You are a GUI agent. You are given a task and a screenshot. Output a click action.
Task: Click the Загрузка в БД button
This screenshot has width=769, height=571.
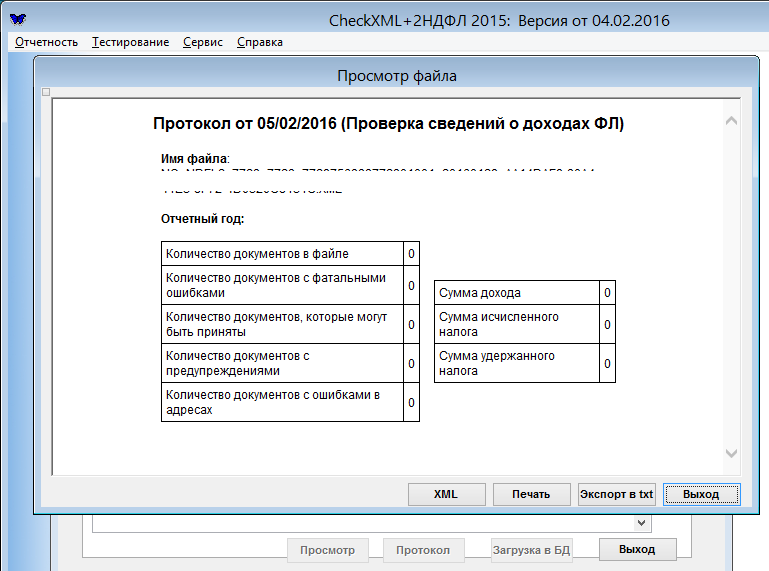tap(532, 549)
